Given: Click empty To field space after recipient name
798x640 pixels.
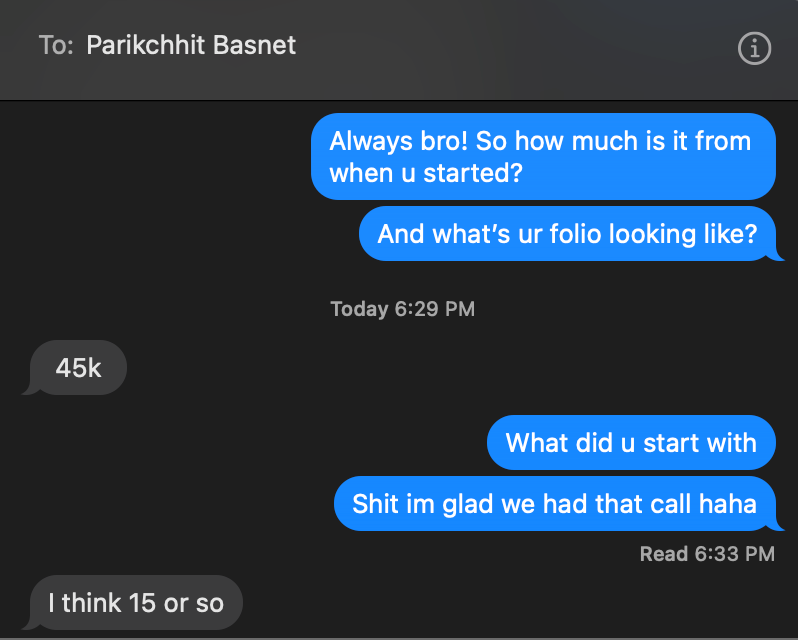Looking at the screenshot, I should pyautogui.click(x=509, y=45).
